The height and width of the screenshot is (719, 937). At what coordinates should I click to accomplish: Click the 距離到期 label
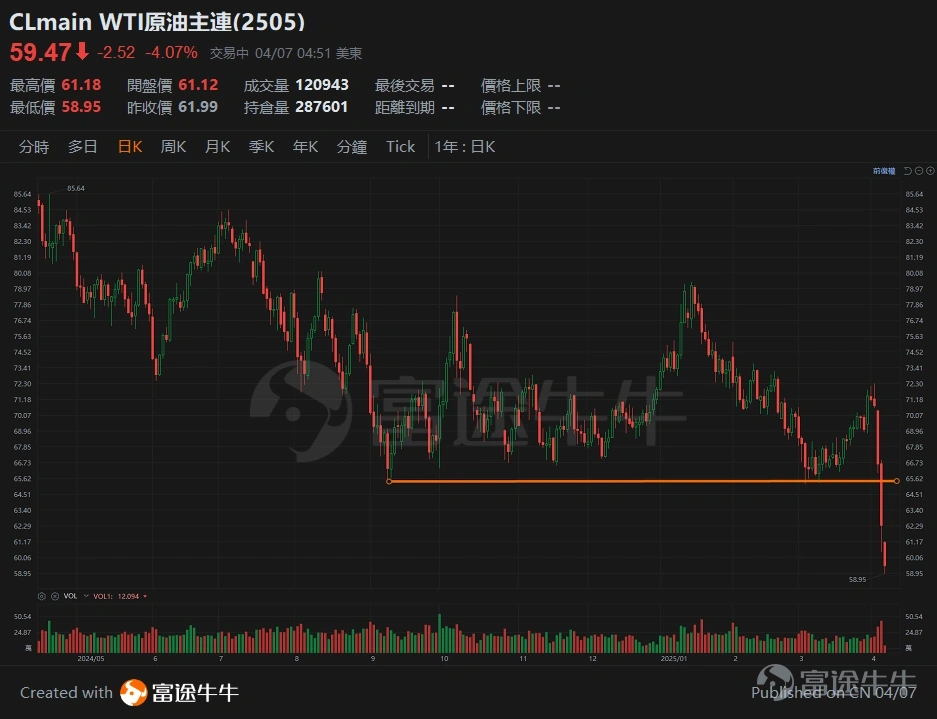click(405, 108)
